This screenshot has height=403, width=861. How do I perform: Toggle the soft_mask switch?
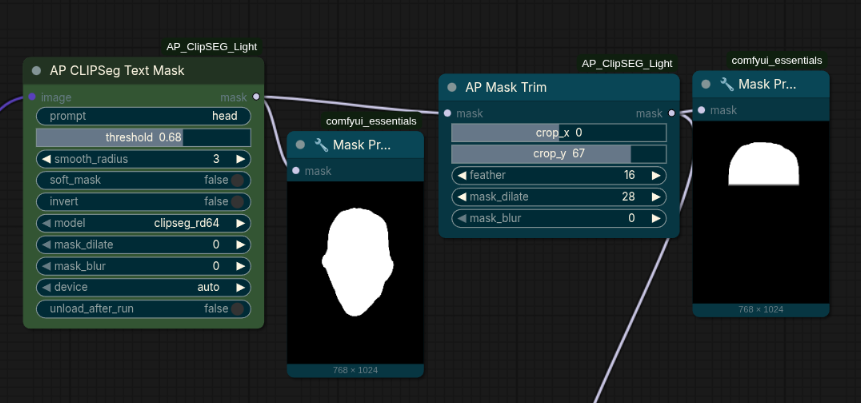click(237, 180)
